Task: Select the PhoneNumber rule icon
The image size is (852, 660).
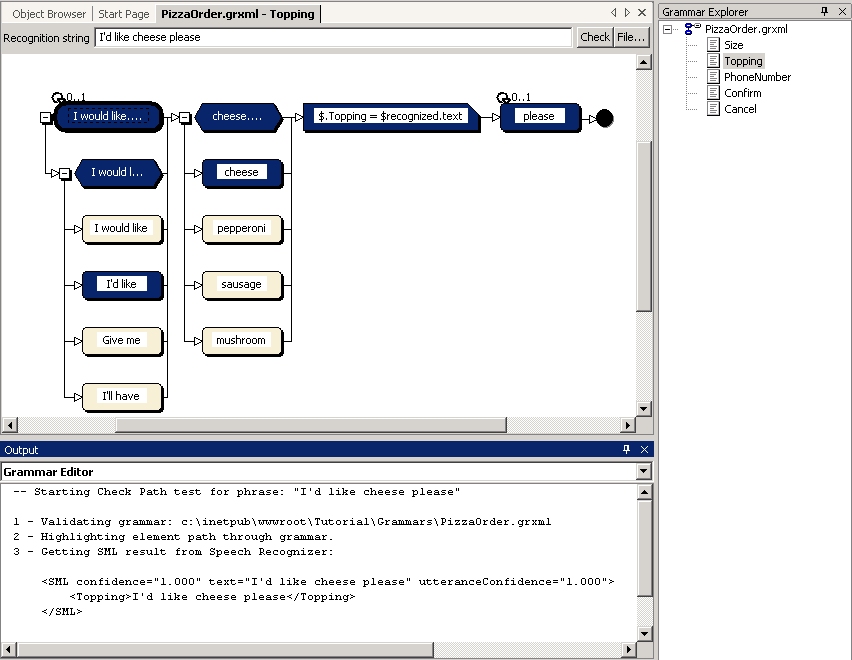Action: (713, 77)
